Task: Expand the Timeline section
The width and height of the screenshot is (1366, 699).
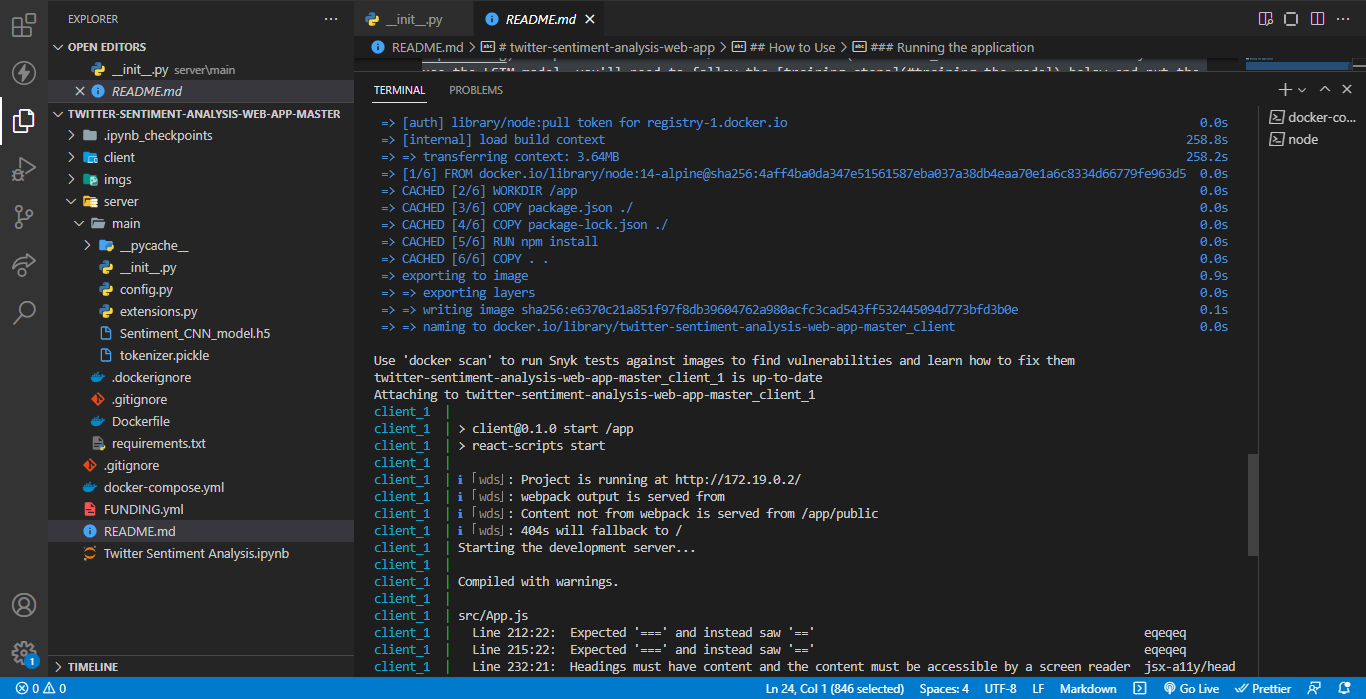Action: click(200, 666)
